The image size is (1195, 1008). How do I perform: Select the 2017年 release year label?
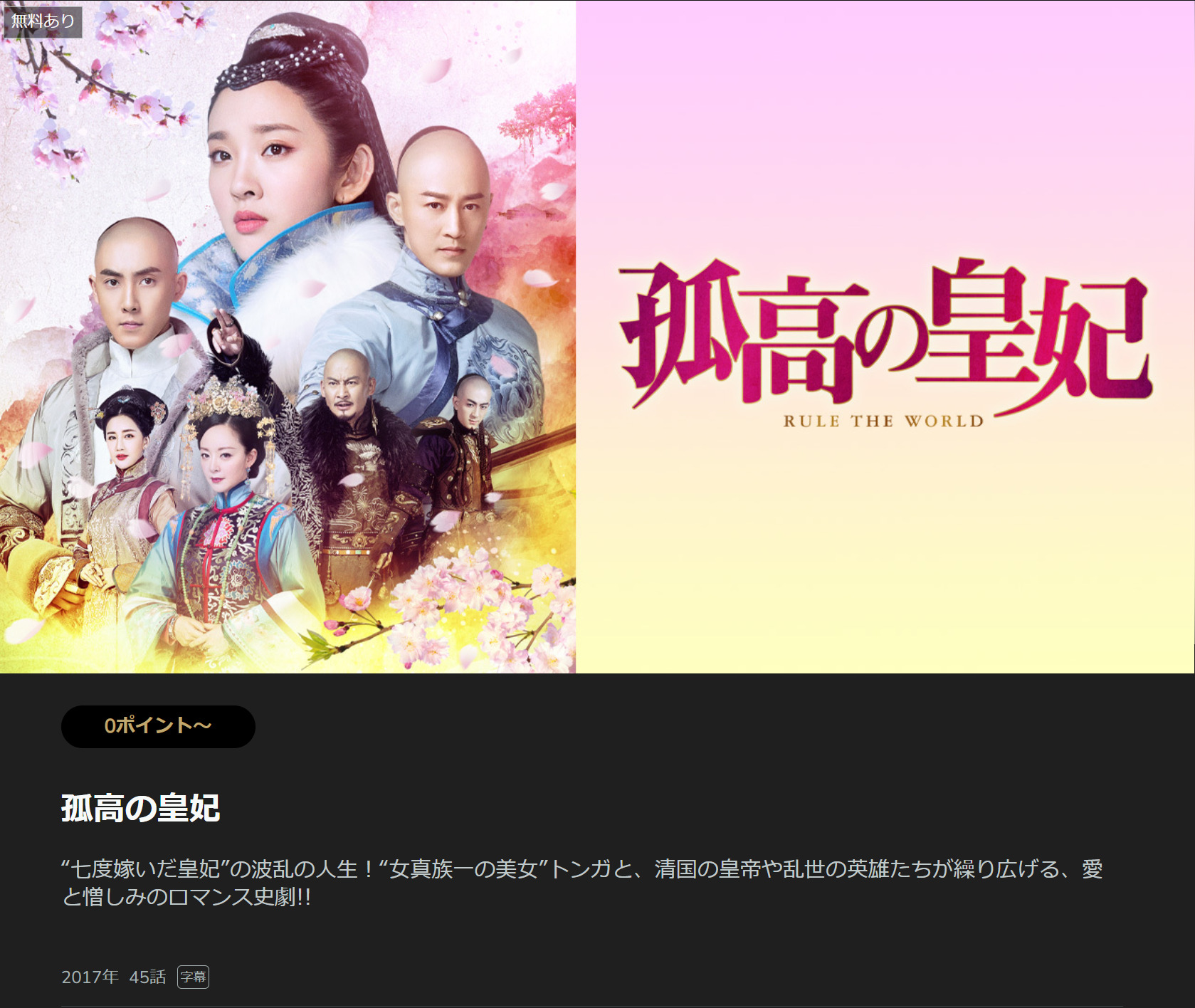[90, 977]
